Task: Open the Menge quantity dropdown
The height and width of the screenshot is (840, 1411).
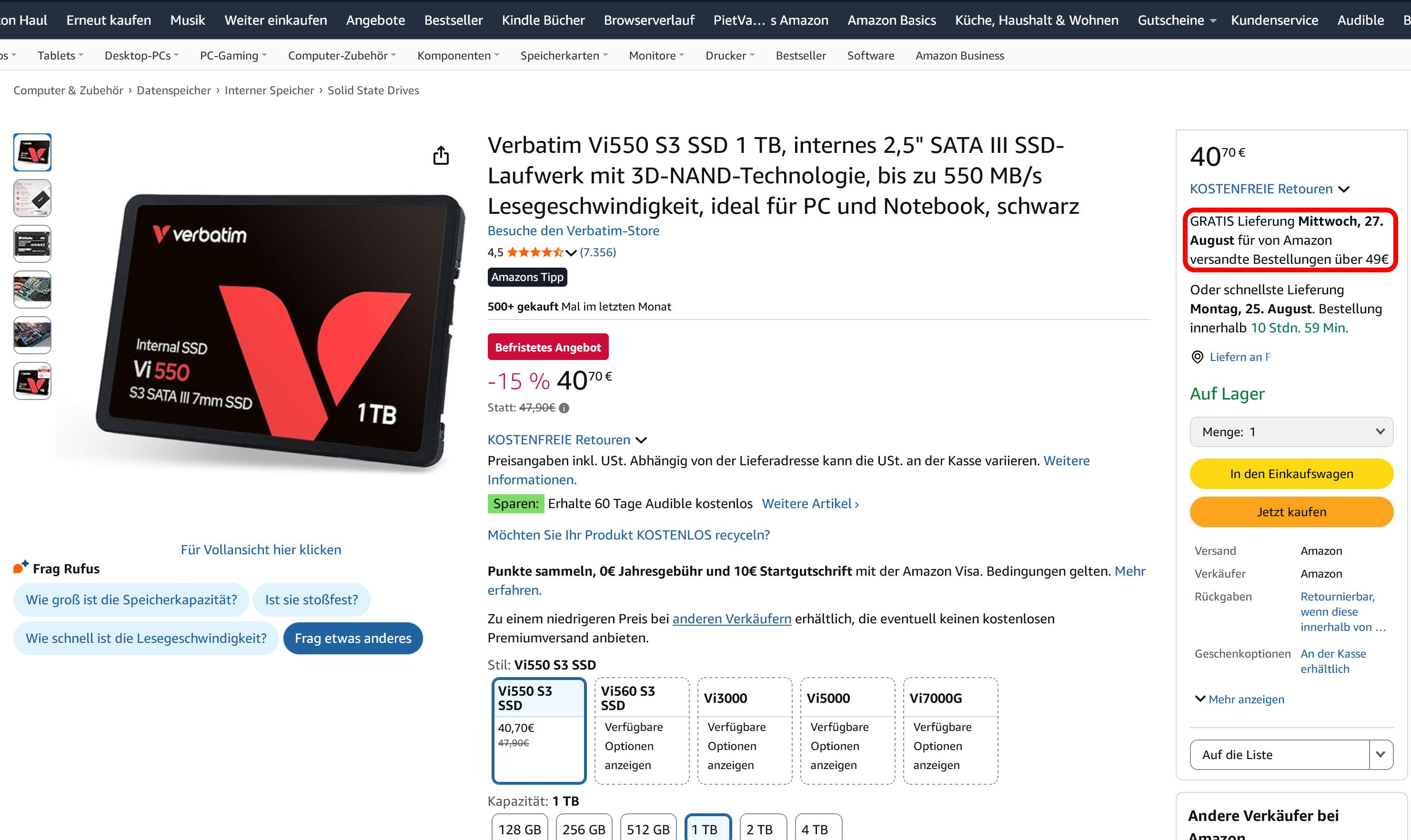Action: tap(1291, 432)
